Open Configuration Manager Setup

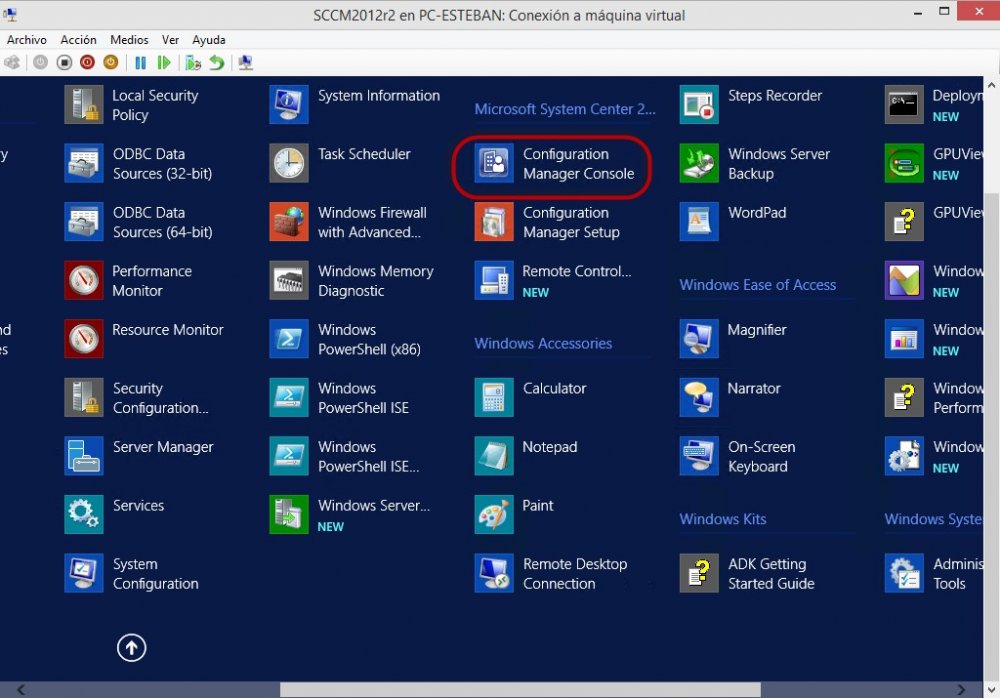coord(547,222)
